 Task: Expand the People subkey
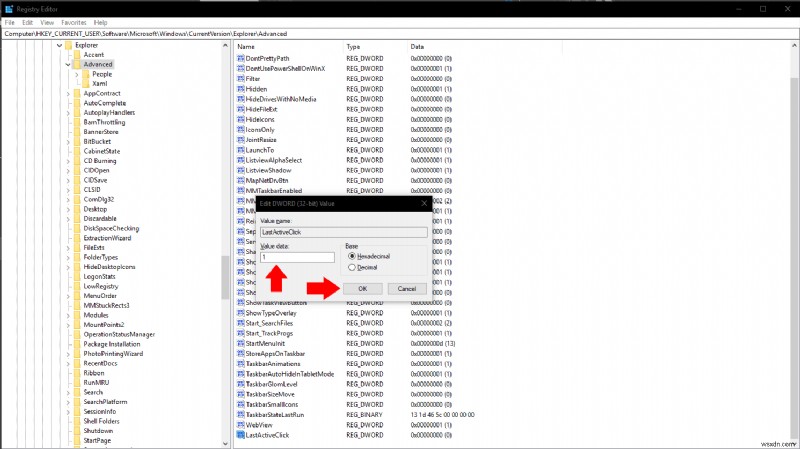click(77, 74)
